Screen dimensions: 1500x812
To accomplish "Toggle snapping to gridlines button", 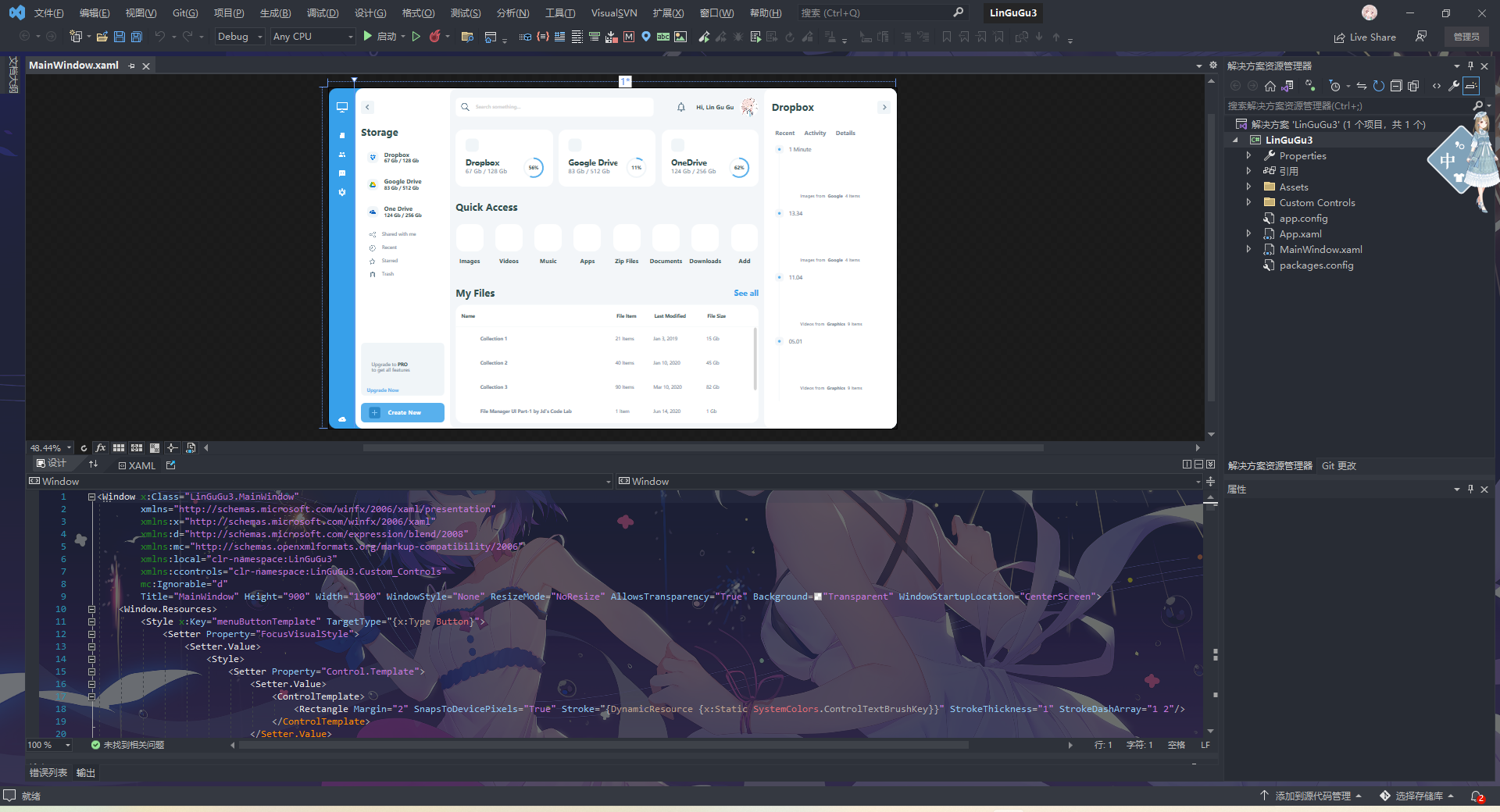I will [x=137, y=448].
